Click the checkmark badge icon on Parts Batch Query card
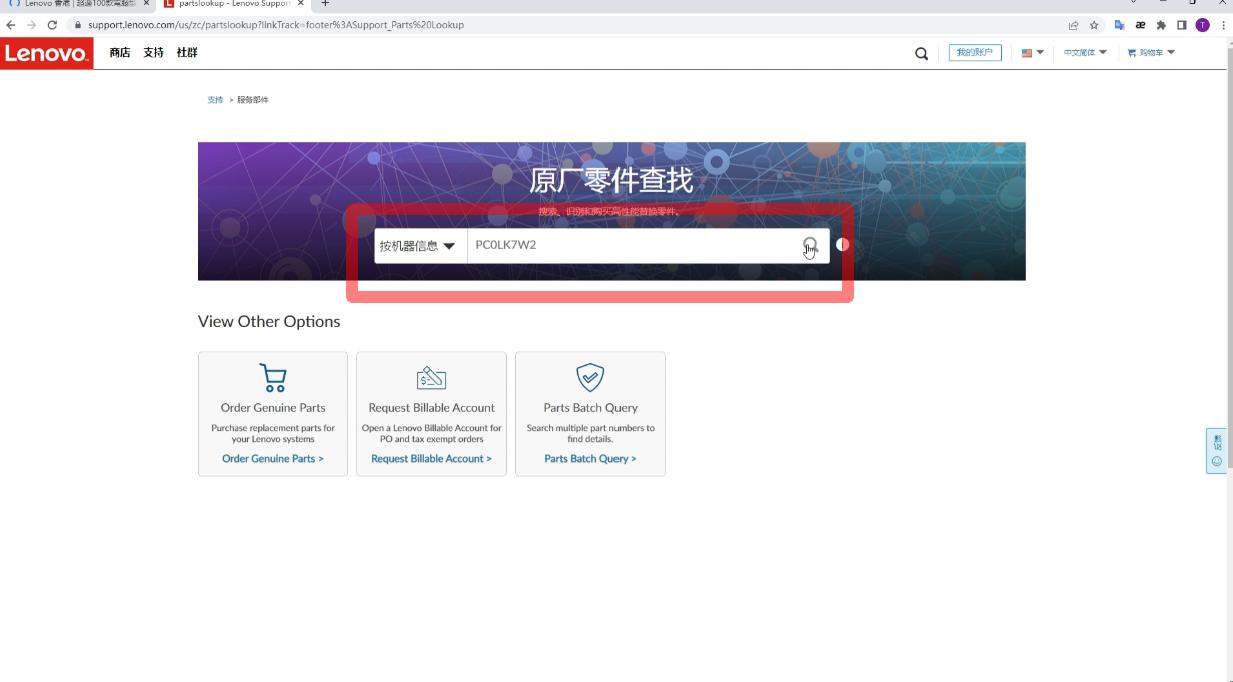The image size is (1233, 682). point(590,377)
